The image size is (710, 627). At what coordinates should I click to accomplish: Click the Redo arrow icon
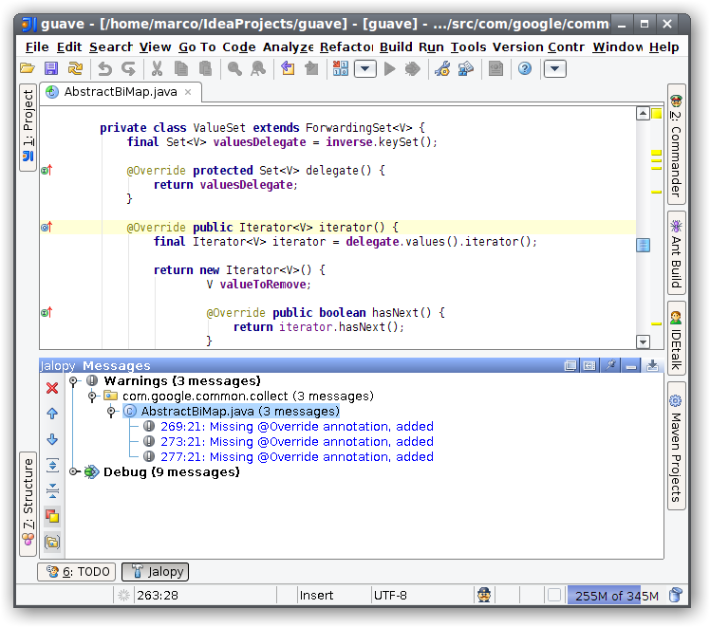[129, 69]
